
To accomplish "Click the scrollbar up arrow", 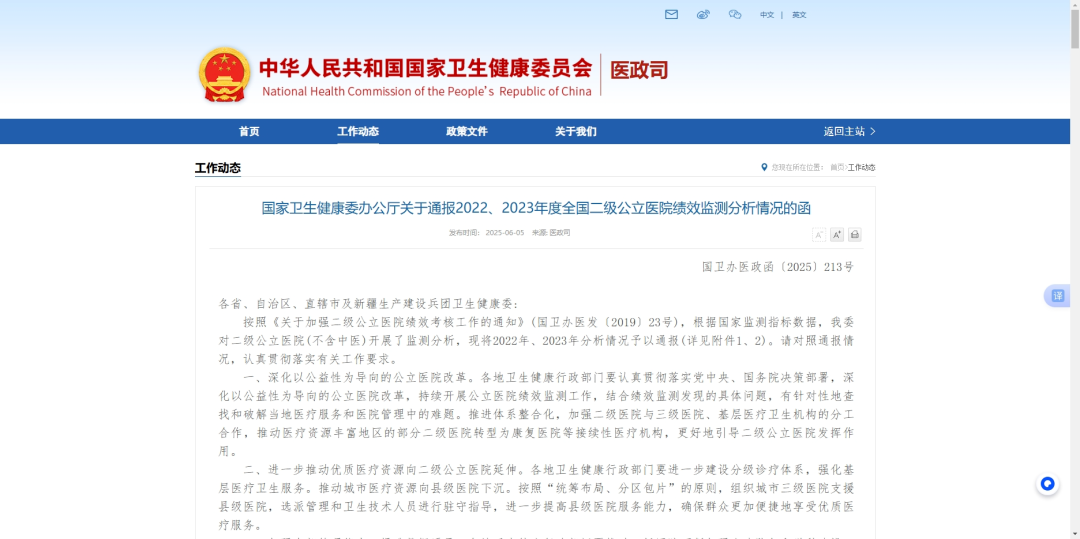I will pos(1074,4).
